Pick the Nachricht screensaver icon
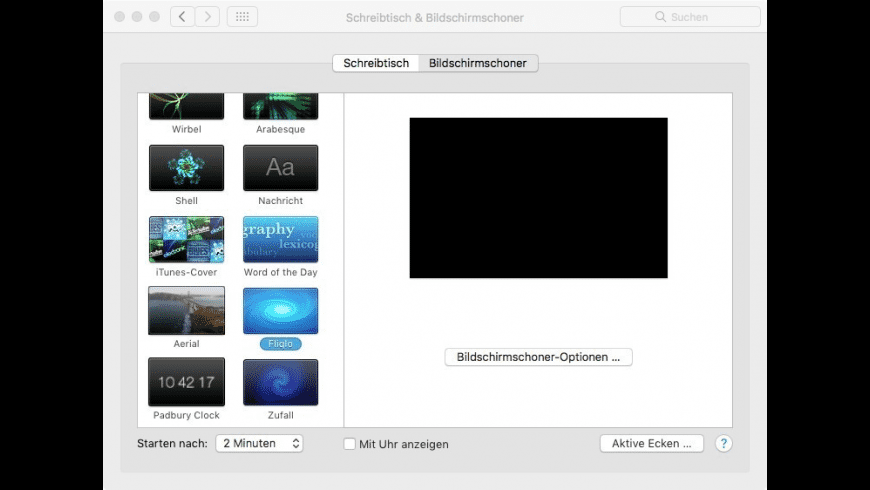This screenshot has width=870, height=490. pos(280,168)
